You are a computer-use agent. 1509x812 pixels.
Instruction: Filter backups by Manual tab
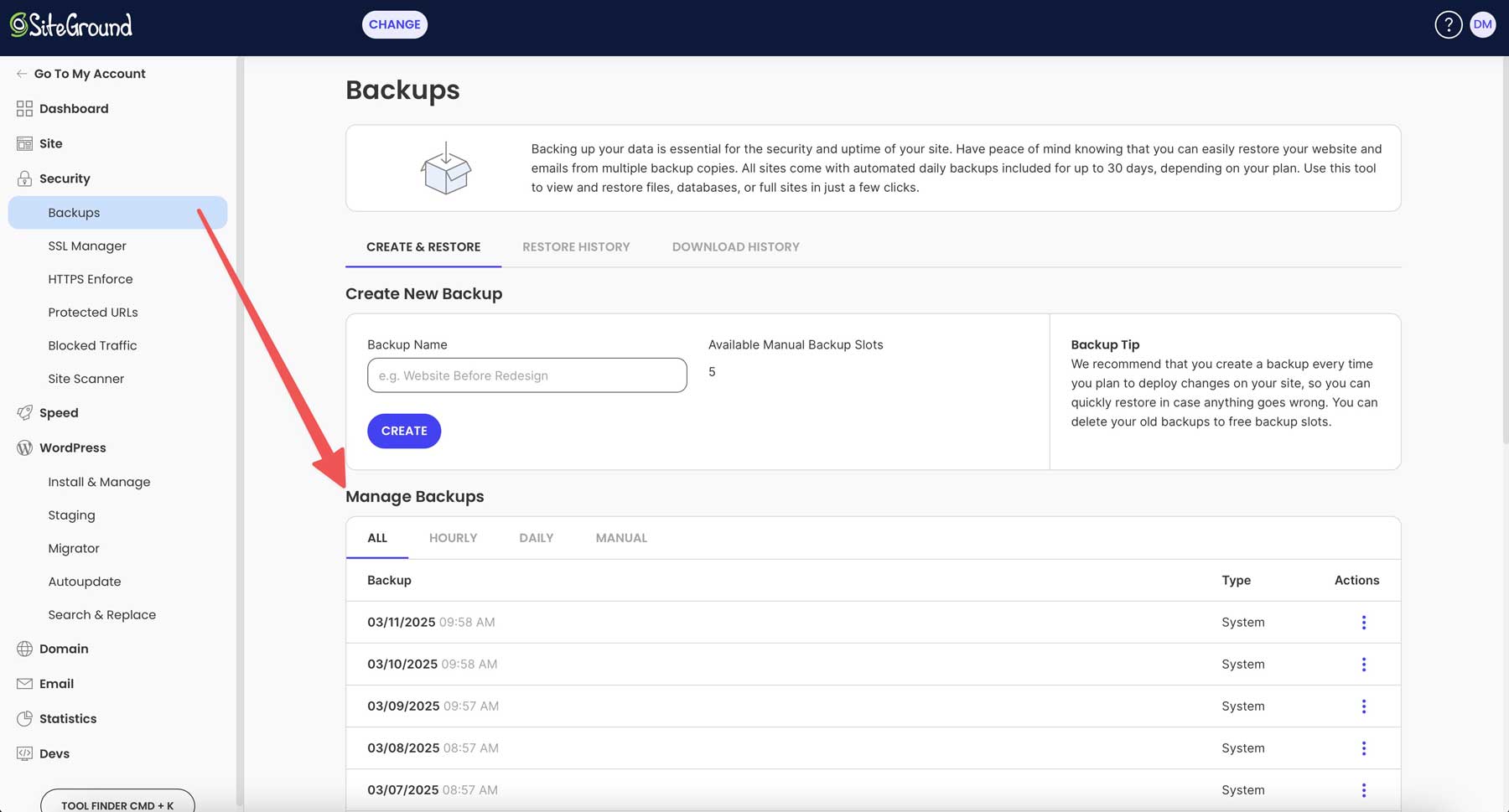coord(621,537)
